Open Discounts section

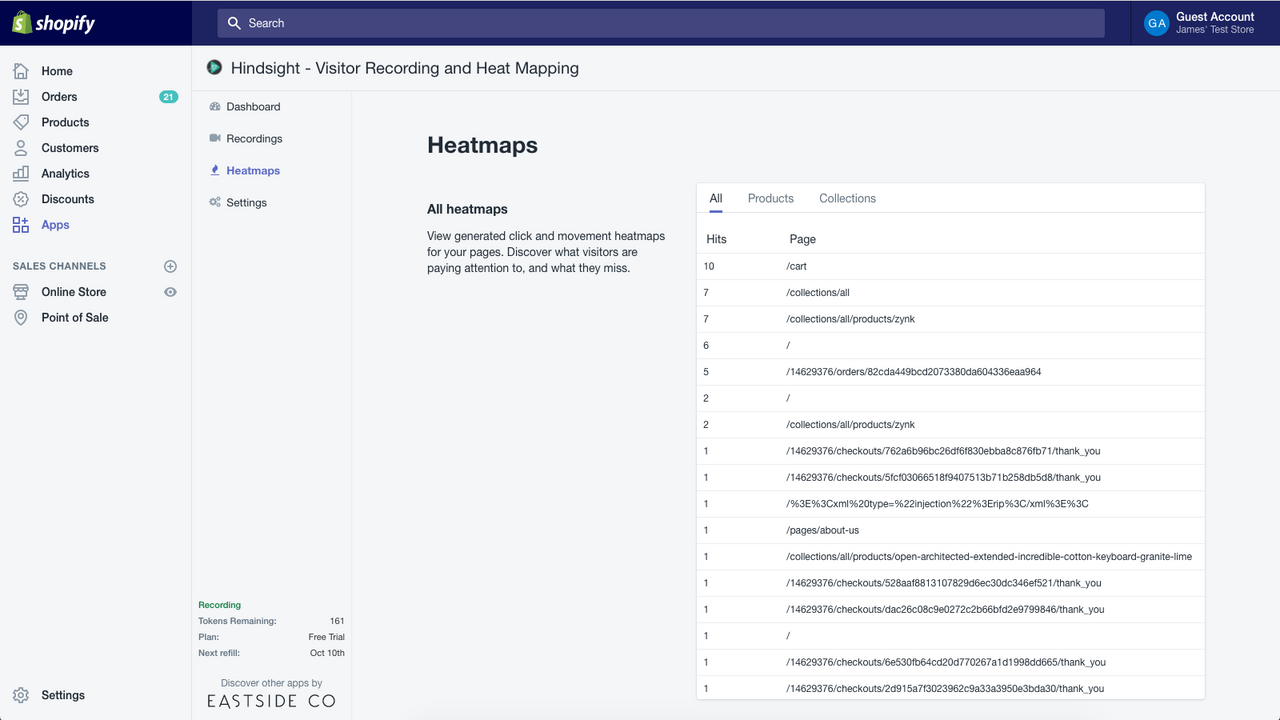pyautogui.click(x=68, y=199)
